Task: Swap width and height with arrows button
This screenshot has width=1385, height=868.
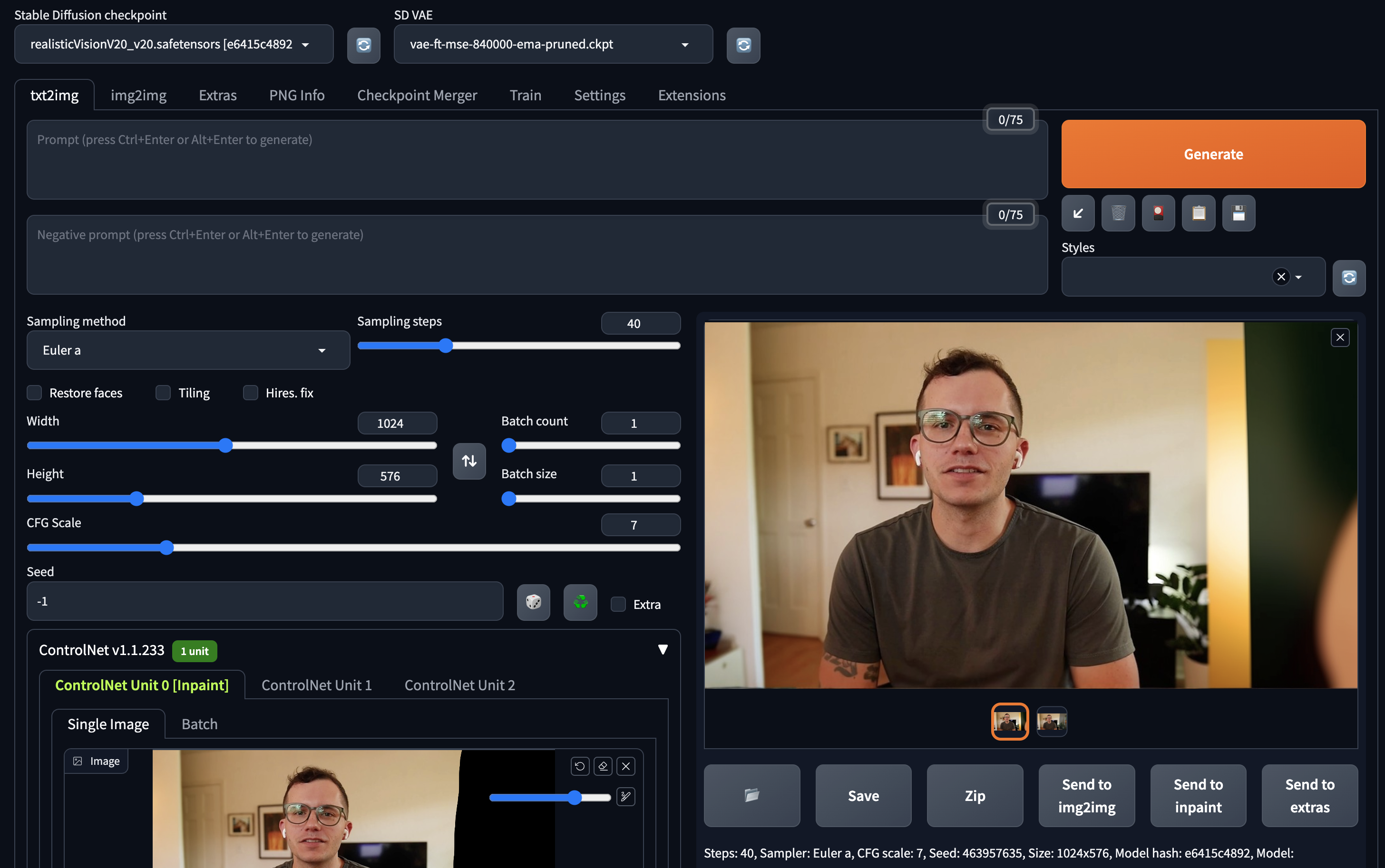Action: pos(468,461)
